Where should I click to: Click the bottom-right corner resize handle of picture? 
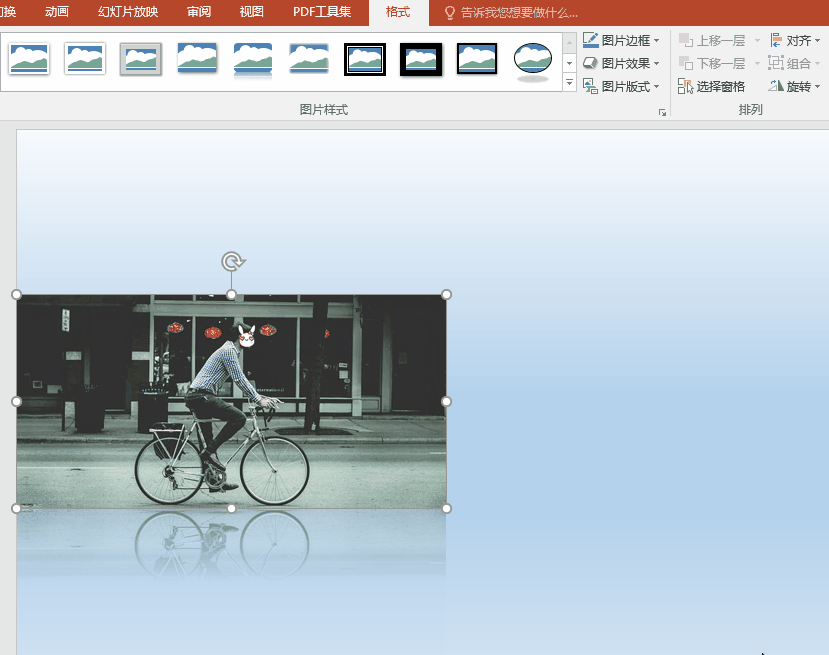pyautogui.click(x=446, y=509)
